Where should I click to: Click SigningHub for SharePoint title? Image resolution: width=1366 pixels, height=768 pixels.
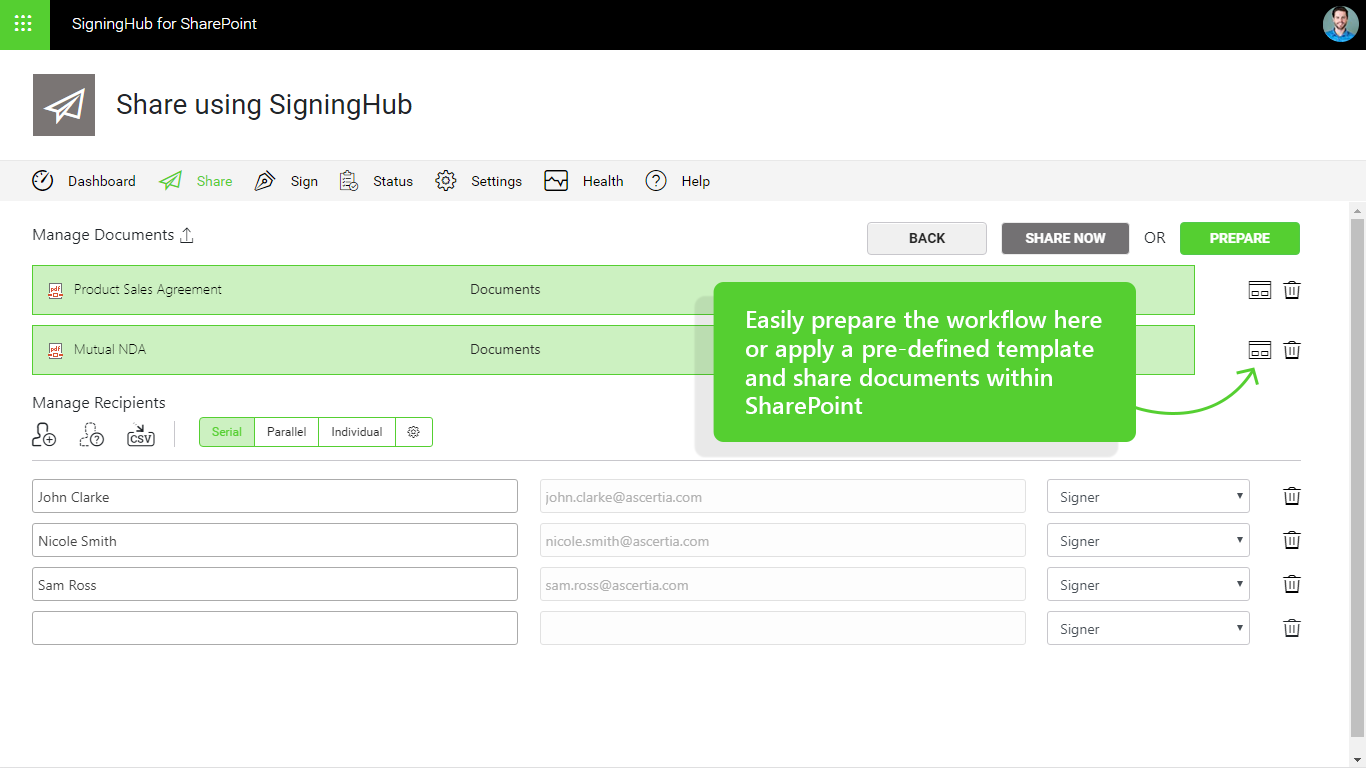tap(164, 24)
